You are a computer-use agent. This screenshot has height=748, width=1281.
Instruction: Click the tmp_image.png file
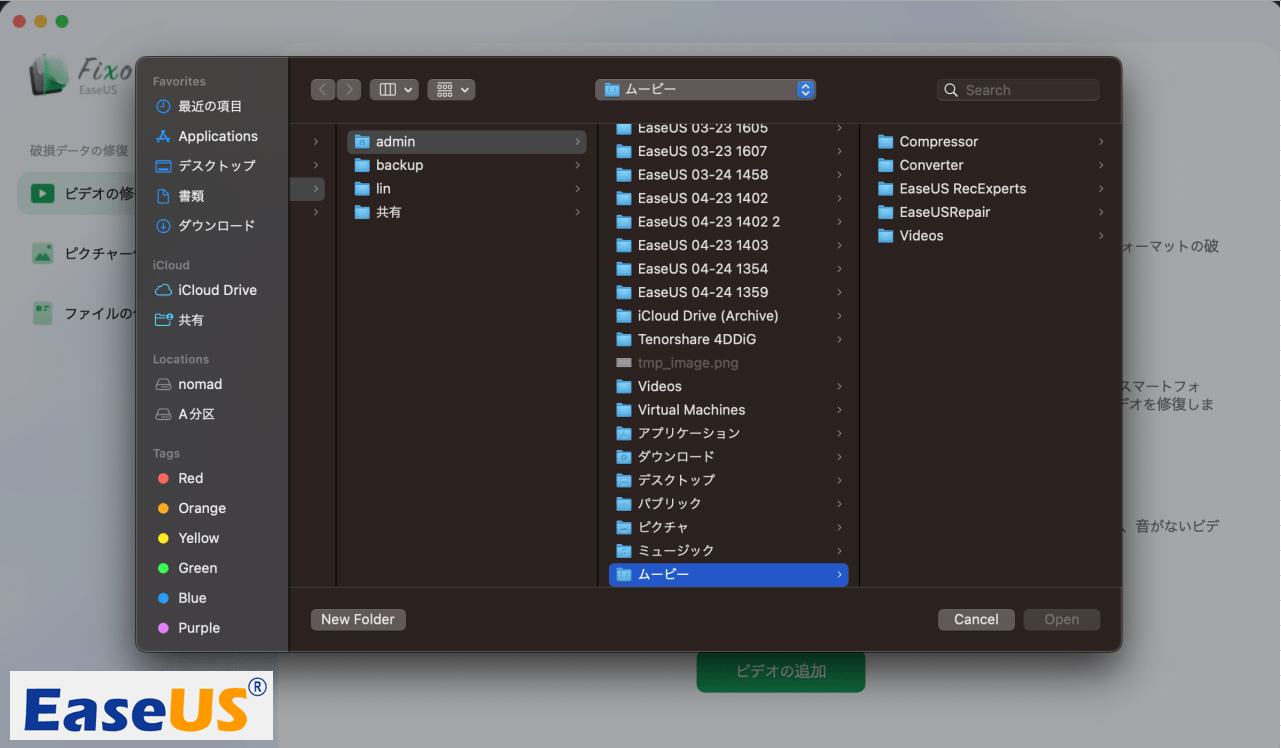[728, 363]
